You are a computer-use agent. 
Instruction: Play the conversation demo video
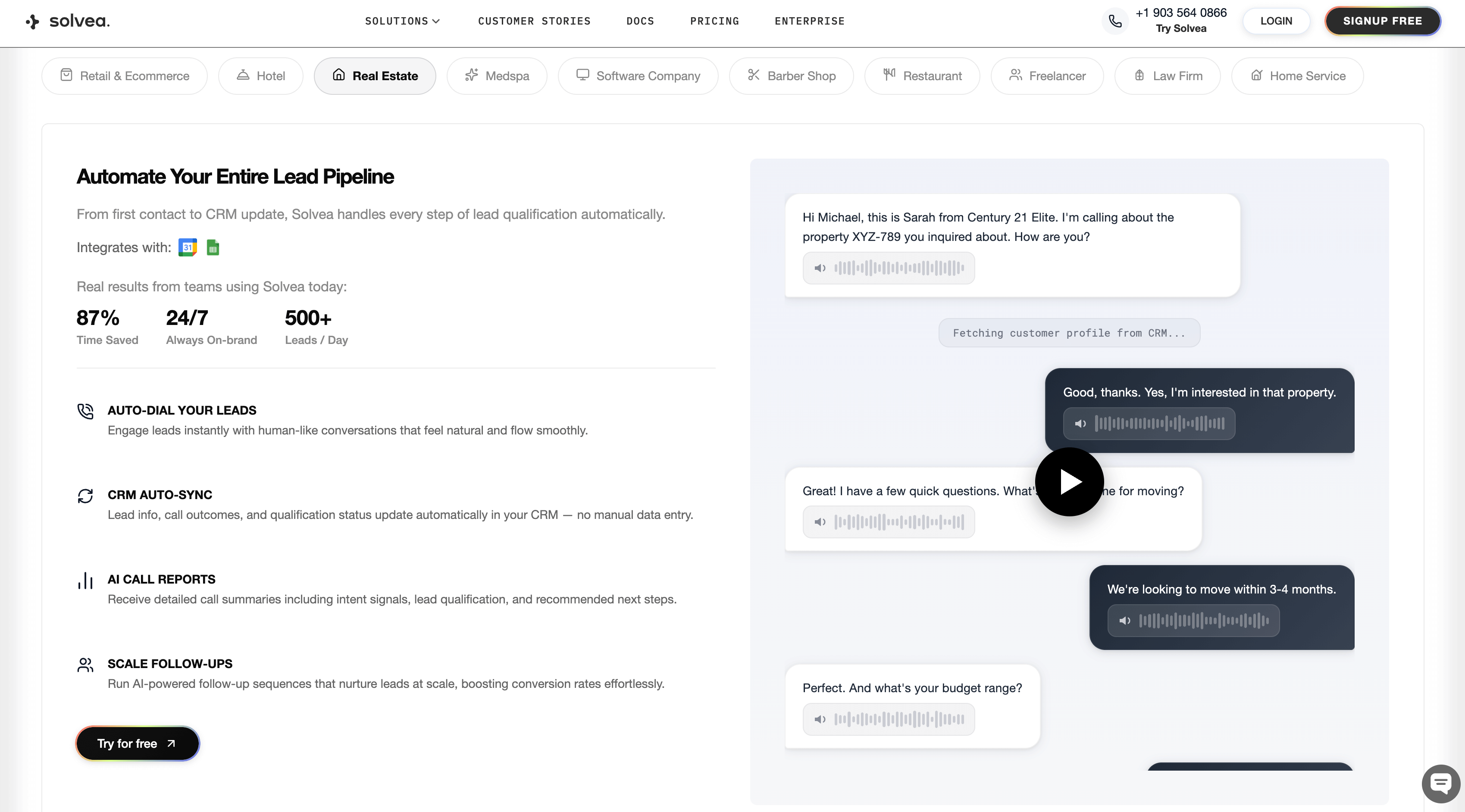[1069, 481]
